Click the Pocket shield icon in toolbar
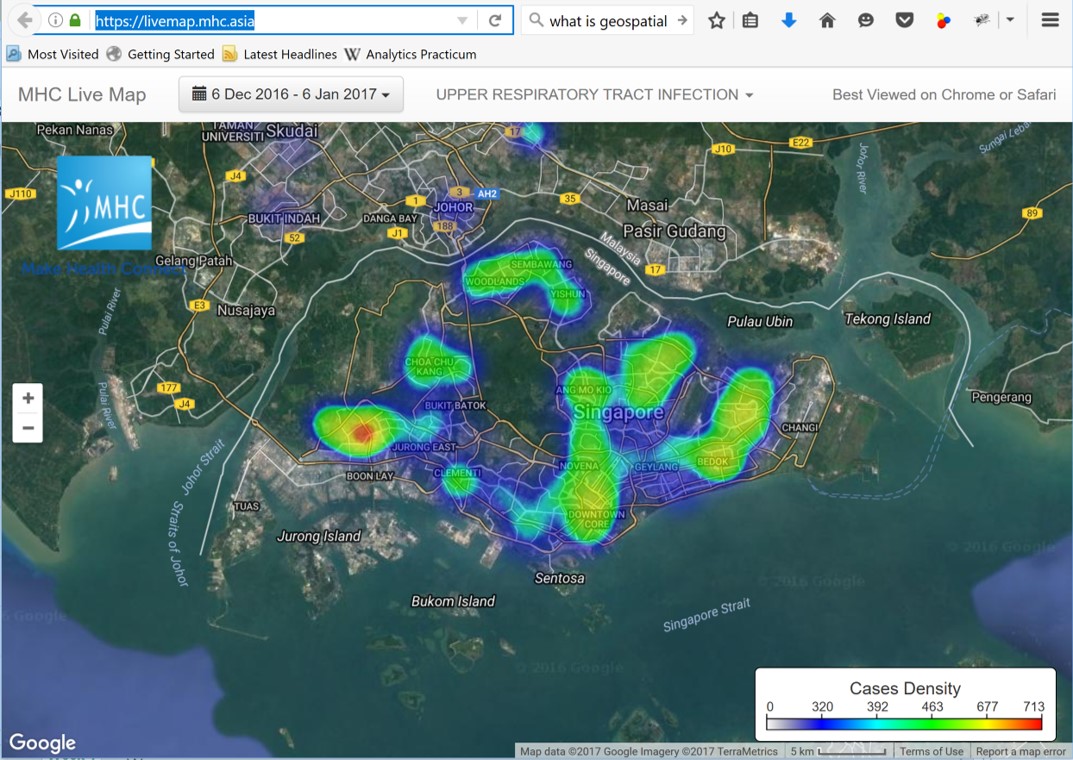The height and width of the screenshot is (760, 1073). (x=904, y=20)
